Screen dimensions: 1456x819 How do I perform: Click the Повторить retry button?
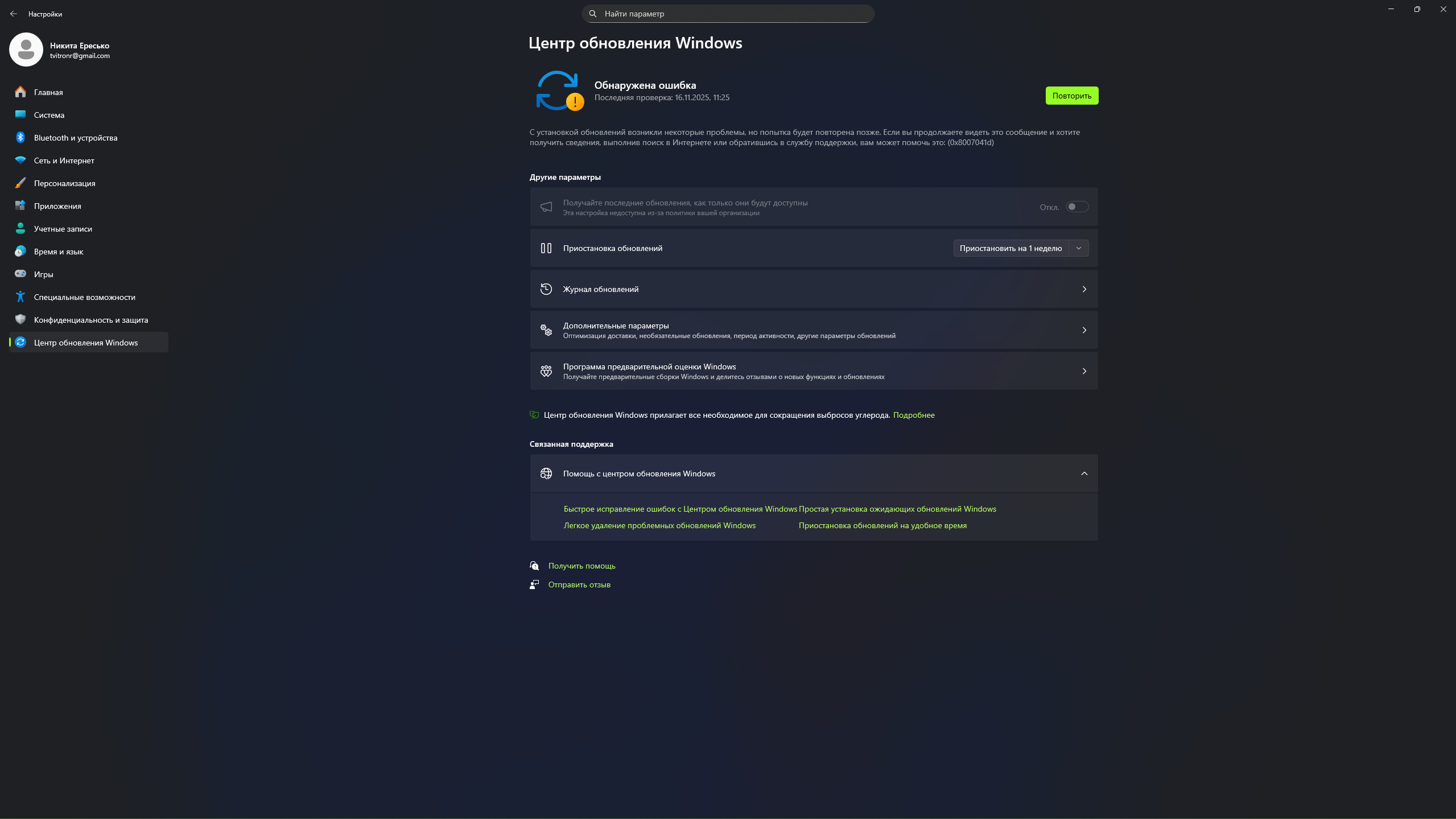[x=1072, y=96]
